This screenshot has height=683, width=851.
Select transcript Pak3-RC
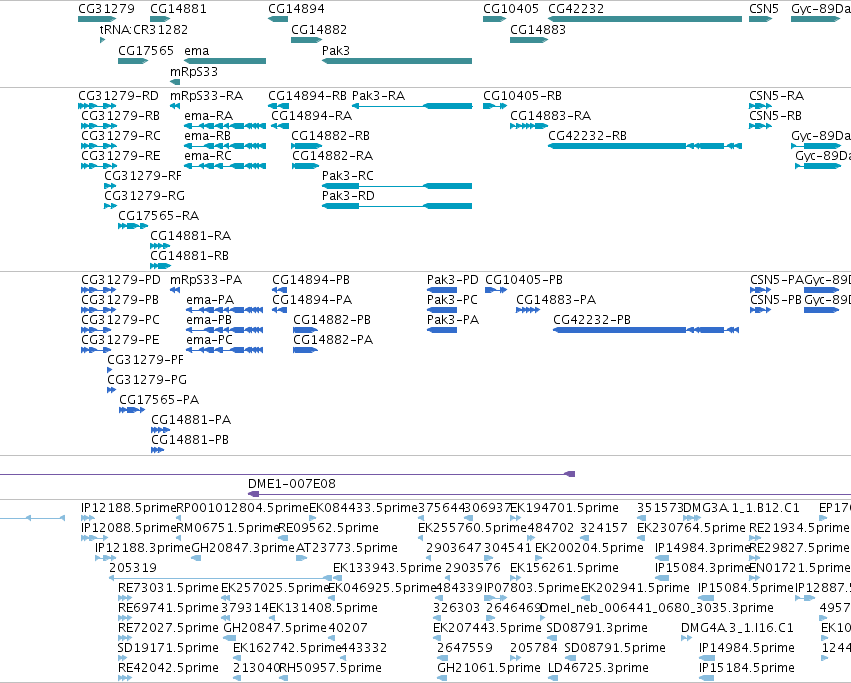click(348, 175)
